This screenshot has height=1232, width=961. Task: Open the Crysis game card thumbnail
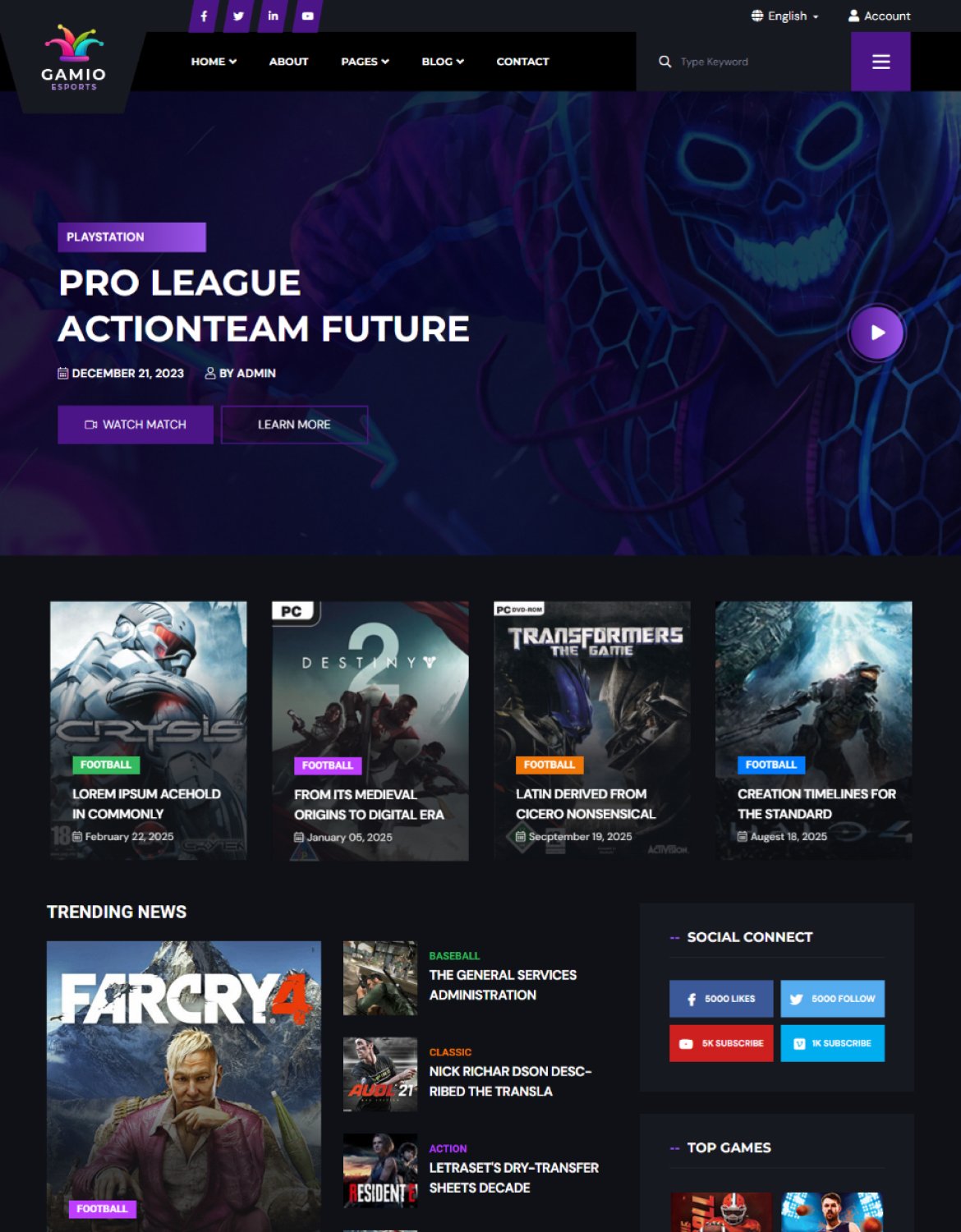pos(148,730)
